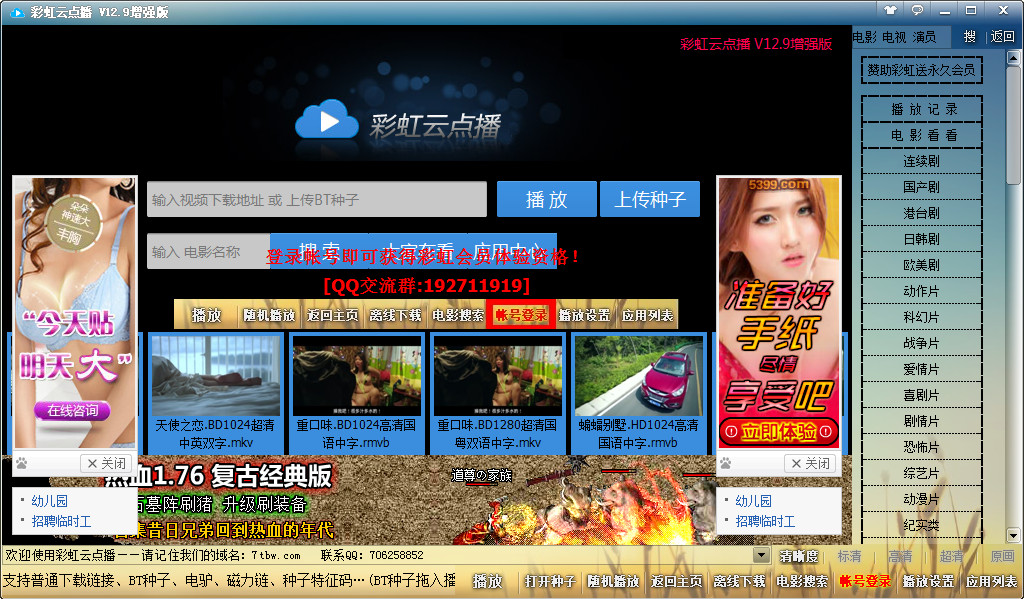Click 离线下载 in the golden middle toolbar
Viewport: 1024px width, 599px height.
click(395, 316)
